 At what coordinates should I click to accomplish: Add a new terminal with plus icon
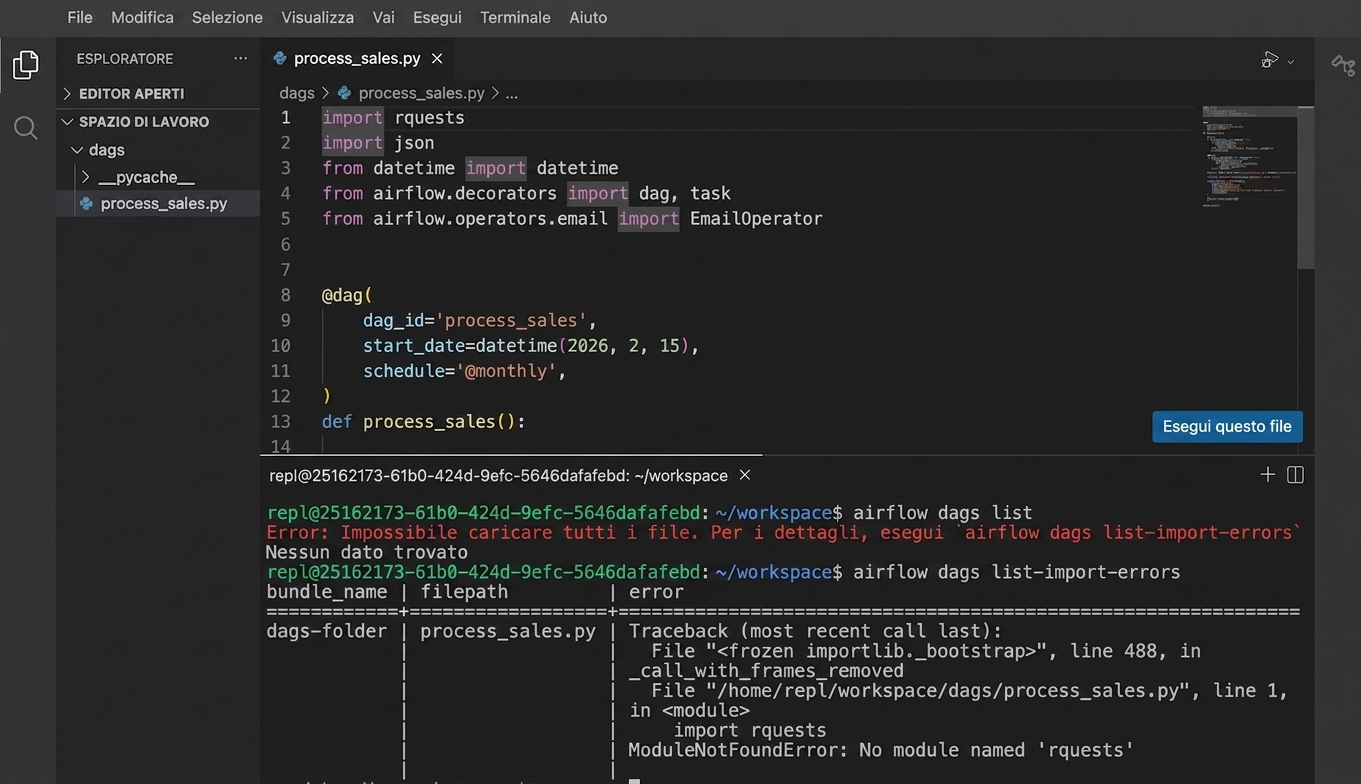[x=1267, y=475]
